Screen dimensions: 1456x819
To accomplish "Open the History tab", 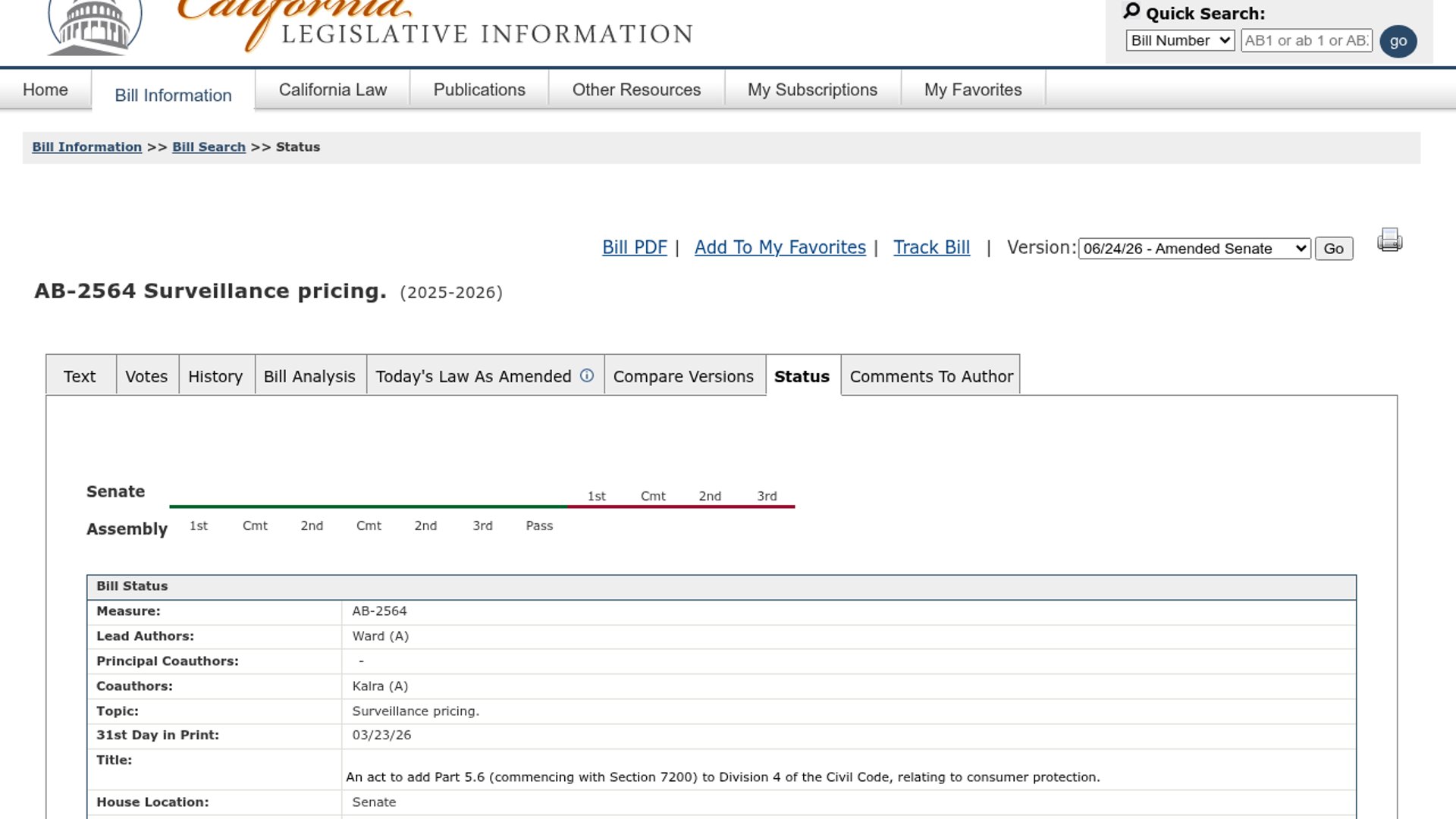I will pyautogui.click(x=215, y=376).
